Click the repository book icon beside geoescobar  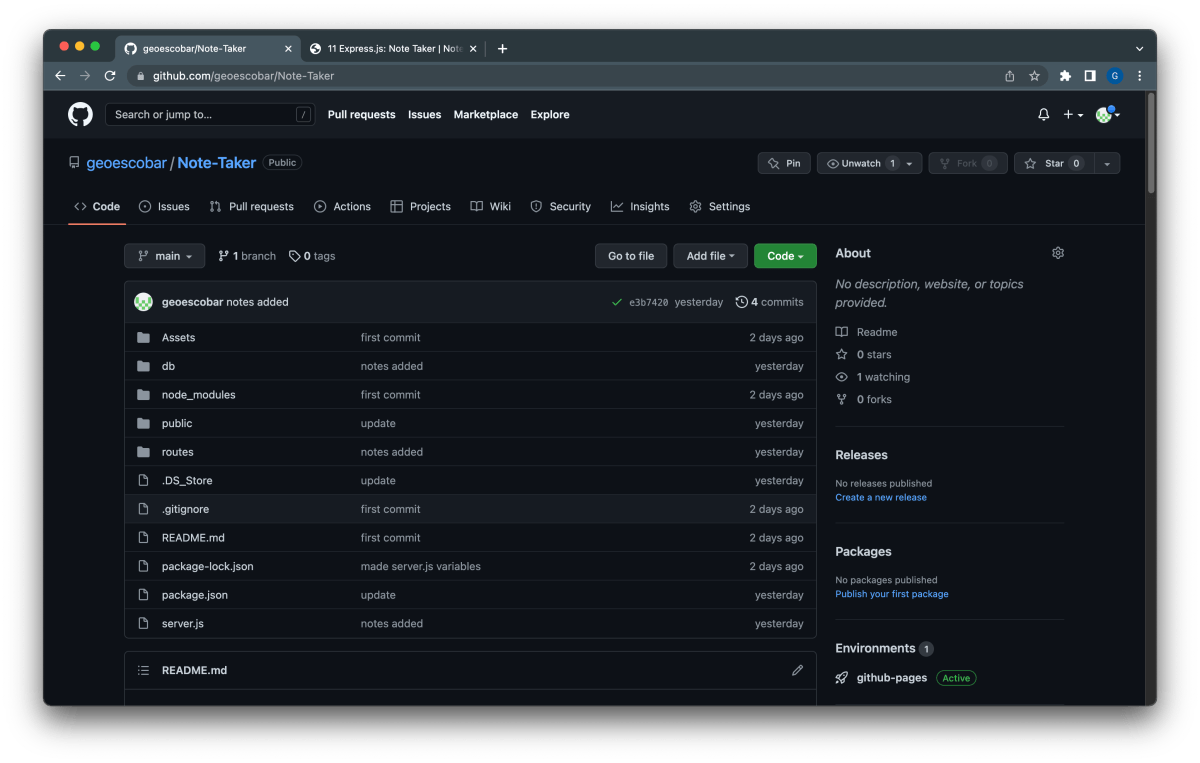tap(74, 163)
